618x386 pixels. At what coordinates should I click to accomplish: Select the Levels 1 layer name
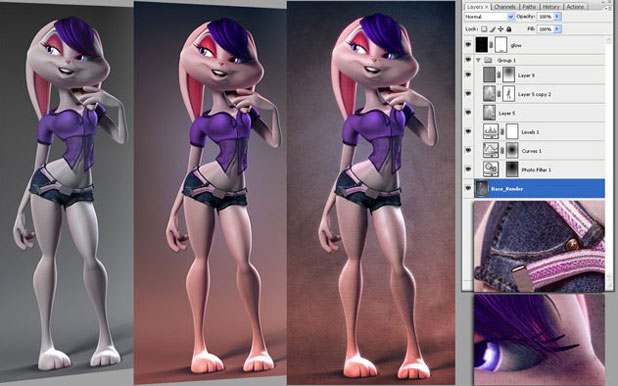click(x=530, y=132)
